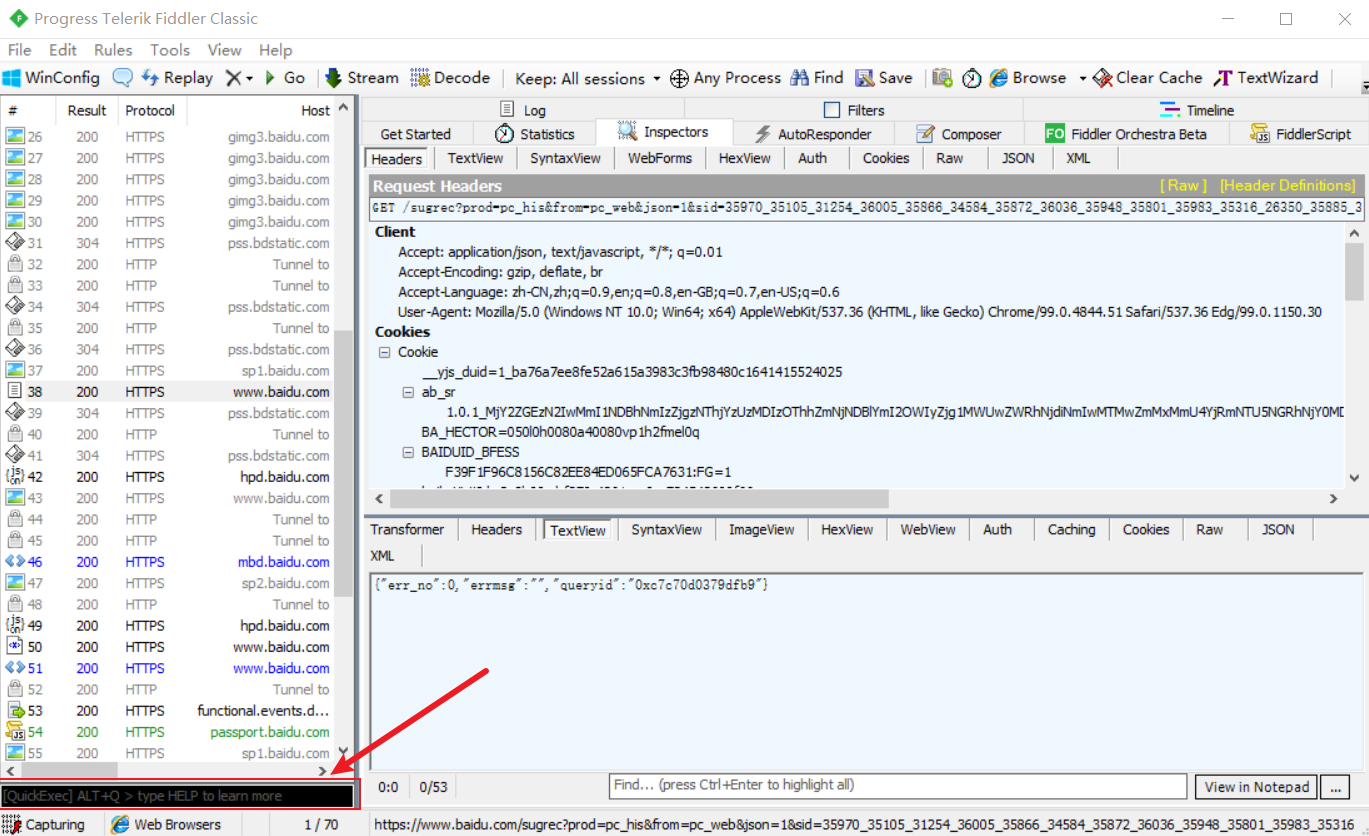Image resolution: width=1369 pixels, height=836 pixels.
Task: Open the WinConfig tool
Action: point(51,78)
